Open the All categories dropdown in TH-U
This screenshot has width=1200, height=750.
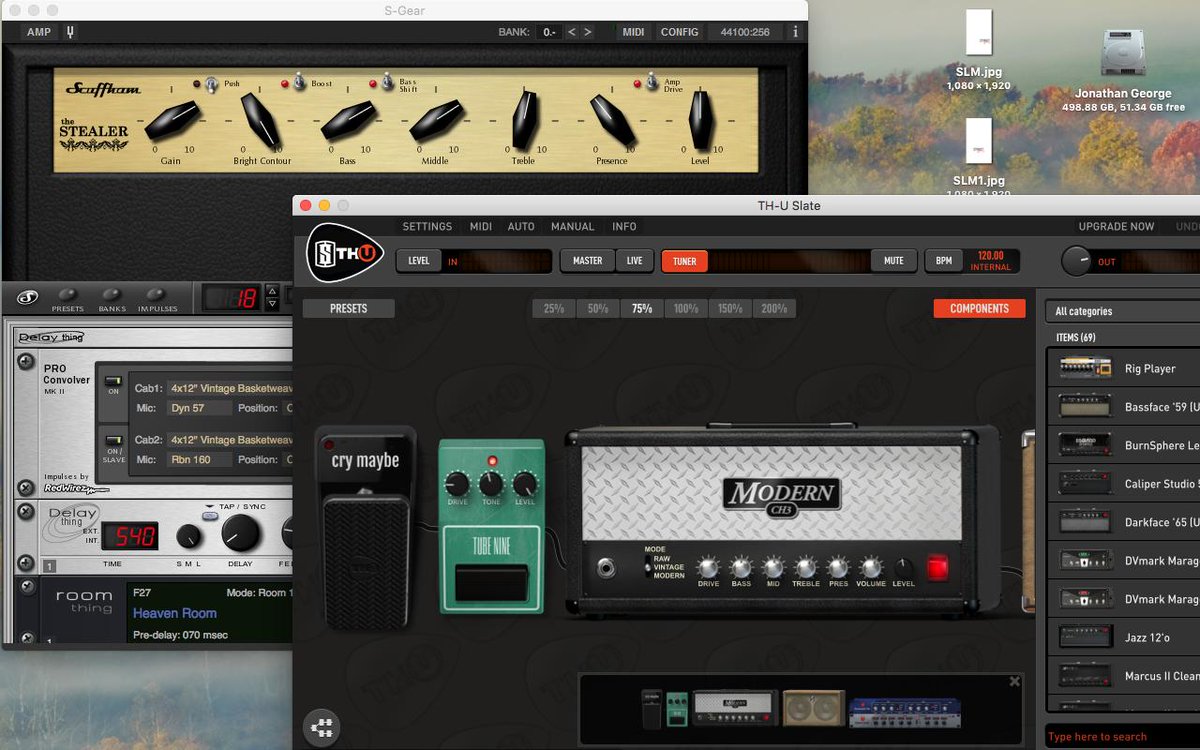pos(1122,311)
